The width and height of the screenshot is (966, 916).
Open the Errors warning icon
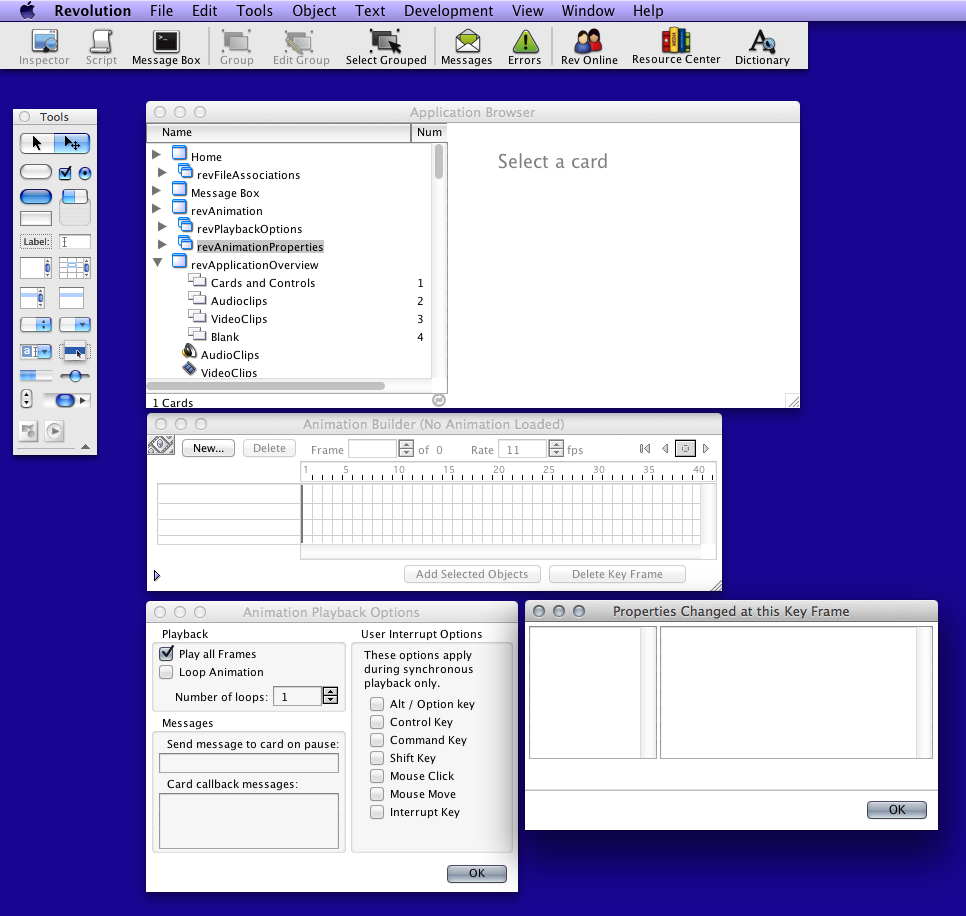click(524, 46)
